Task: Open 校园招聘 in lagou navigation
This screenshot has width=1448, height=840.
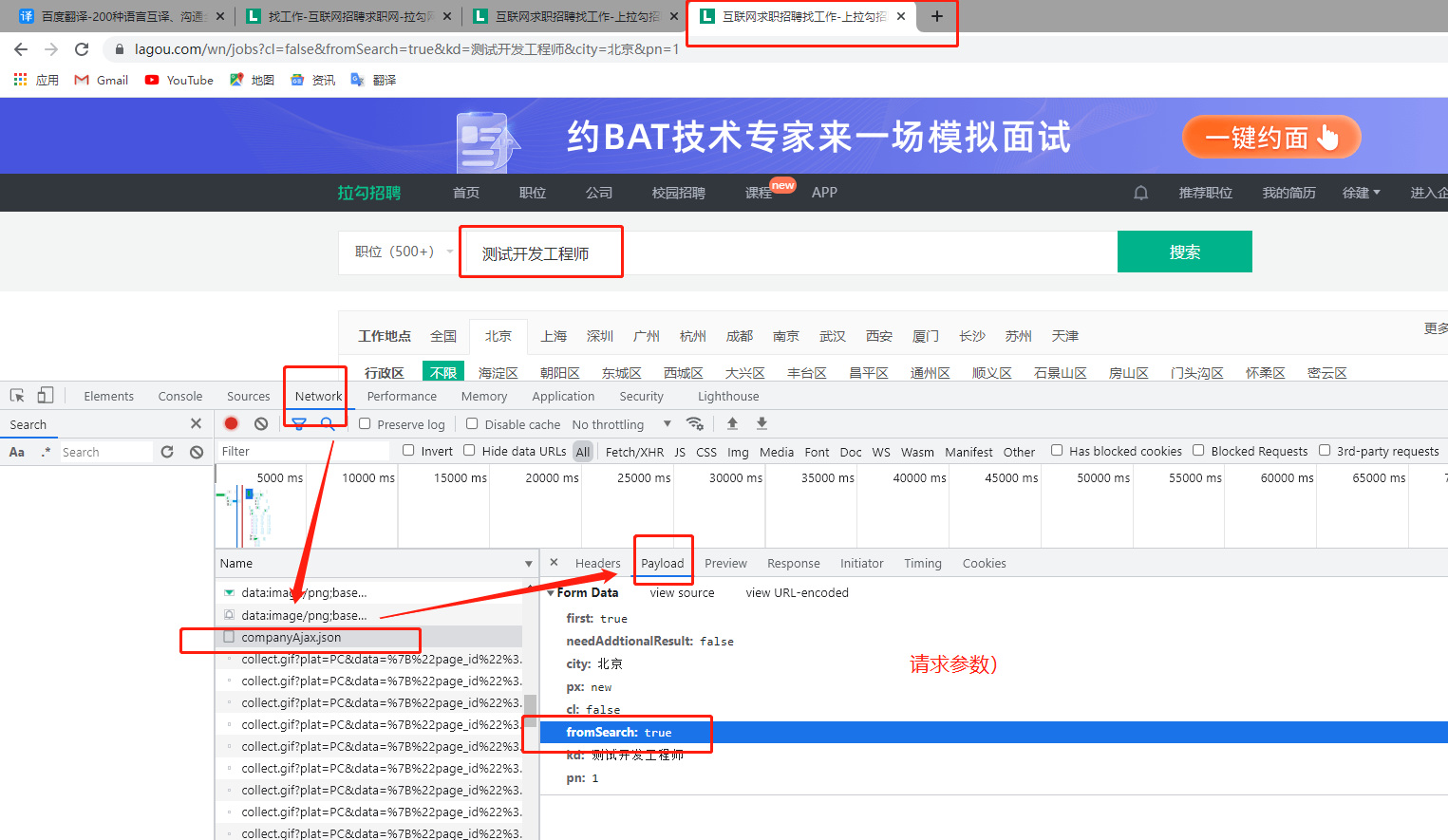Action: (x=679, y=193)
